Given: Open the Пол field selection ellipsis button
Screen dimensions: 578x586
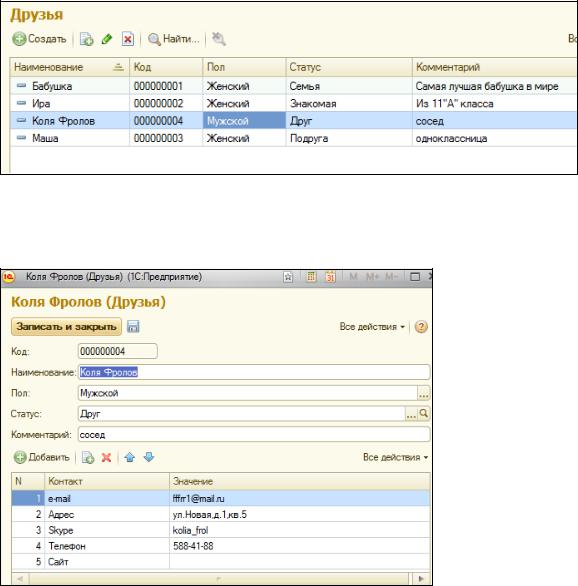Looking at the screenshot, I should [424, 393].
